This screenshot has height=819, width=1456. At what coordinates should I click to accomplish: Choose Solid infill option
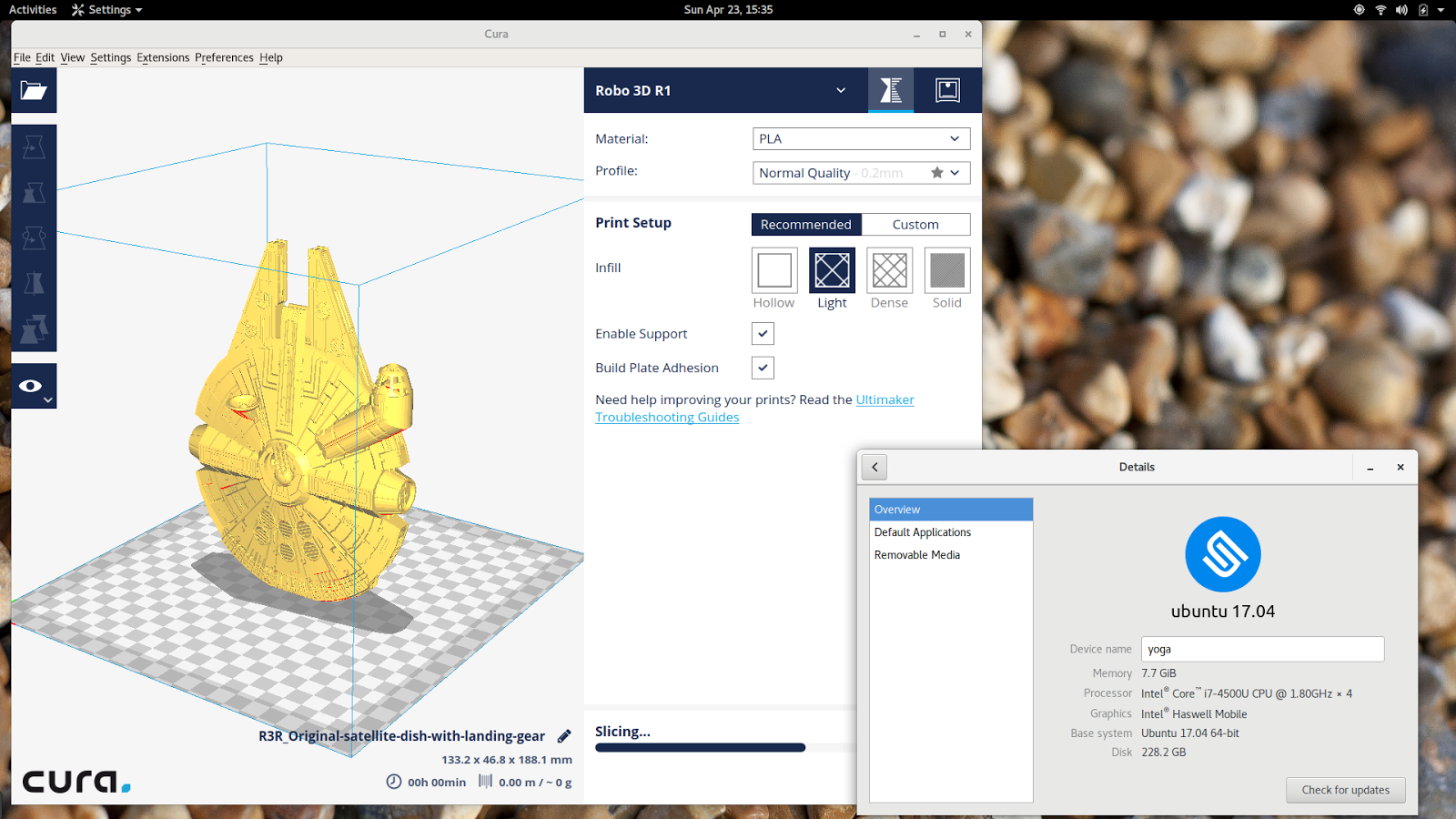(947, 270)
